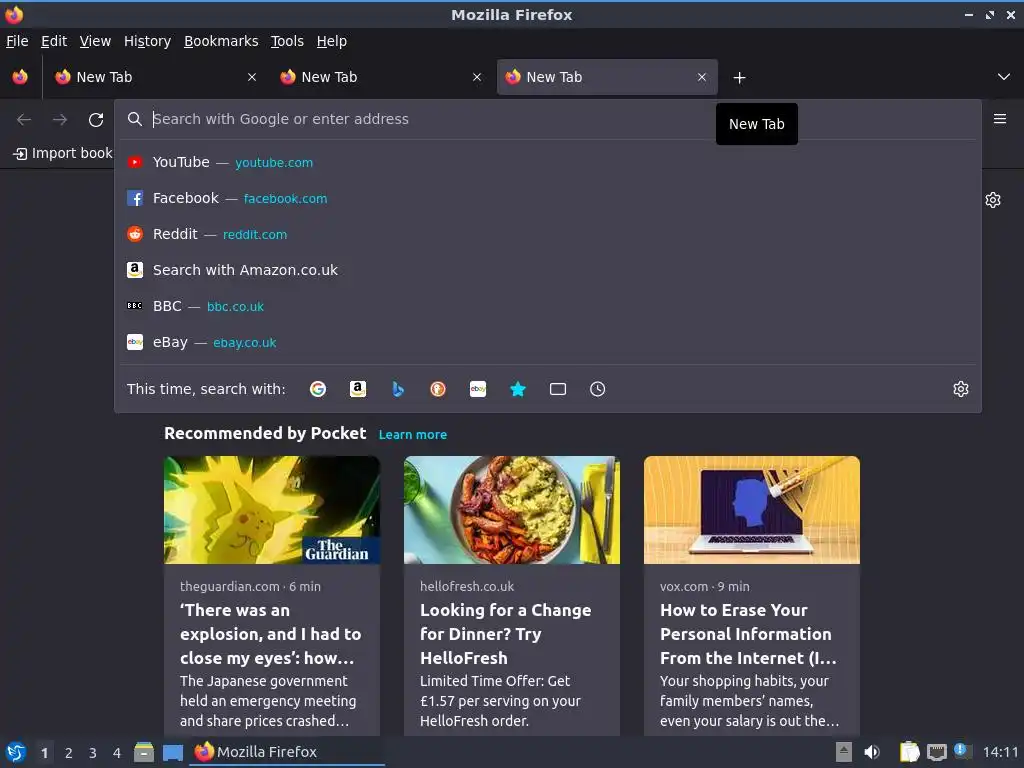
Task: Close the active third New Tab
Action: click(702, 77)
